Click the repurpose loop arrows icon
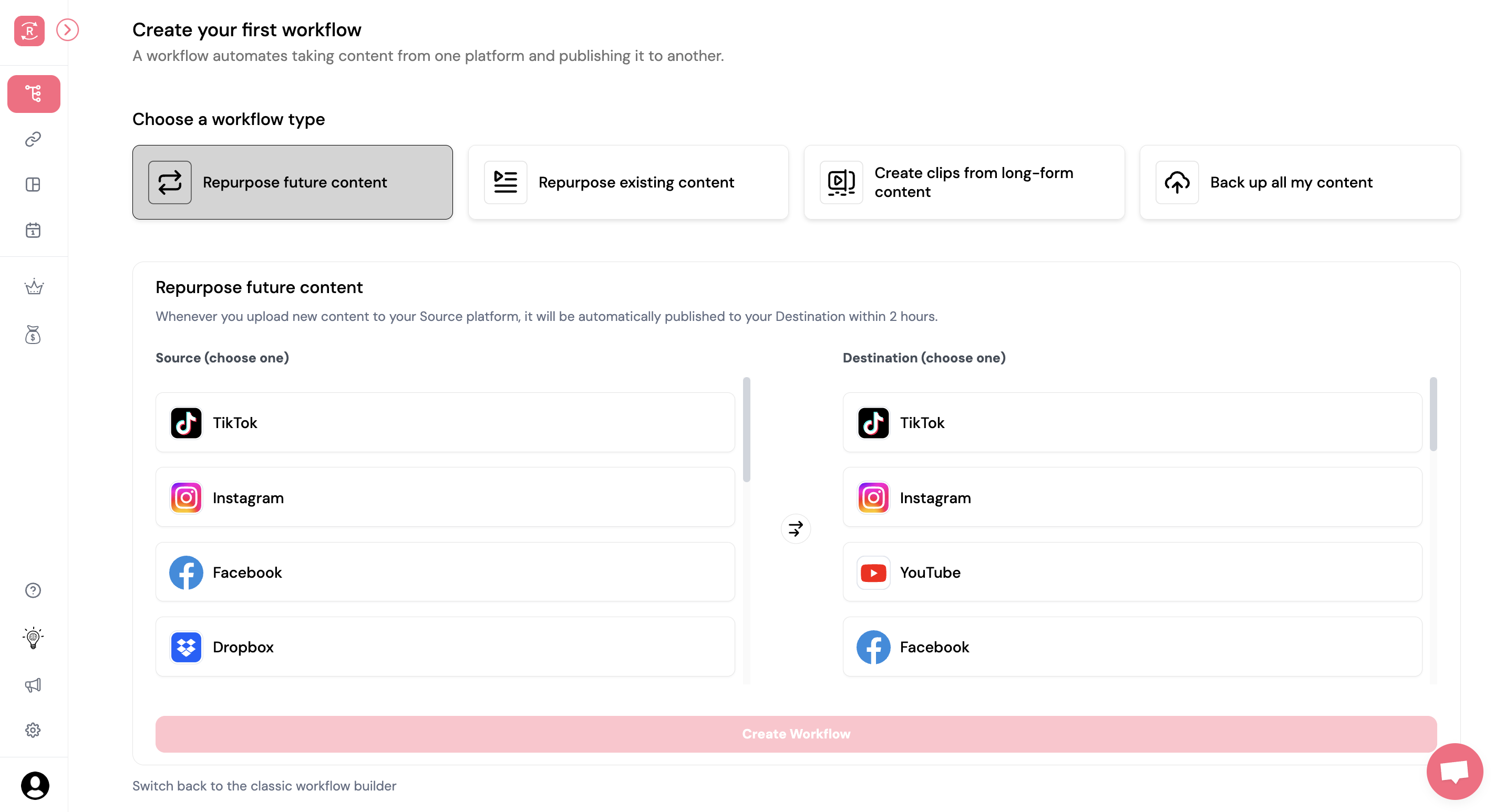The height and width of the screenshot is (812, 1505). [170, 182]
